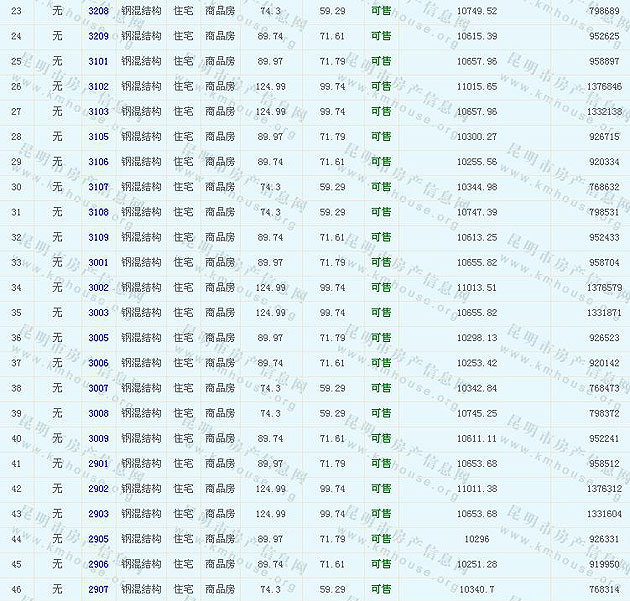Select total price 926331 in row 44
The width and height of the screenshot is (630, 601).
click(603, 539)
